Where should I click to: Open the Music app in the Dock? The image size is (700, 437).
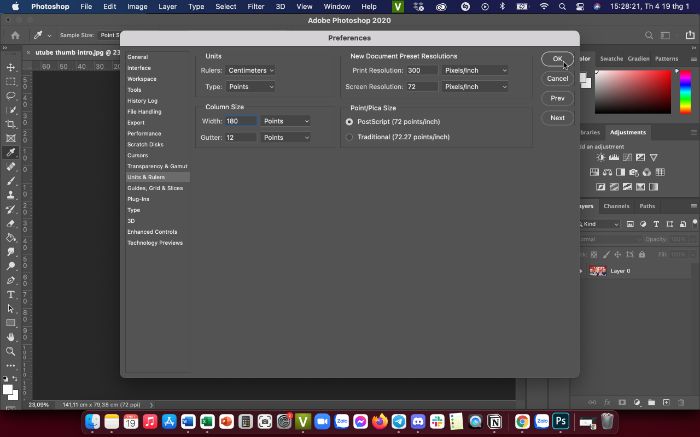[150, 421]
